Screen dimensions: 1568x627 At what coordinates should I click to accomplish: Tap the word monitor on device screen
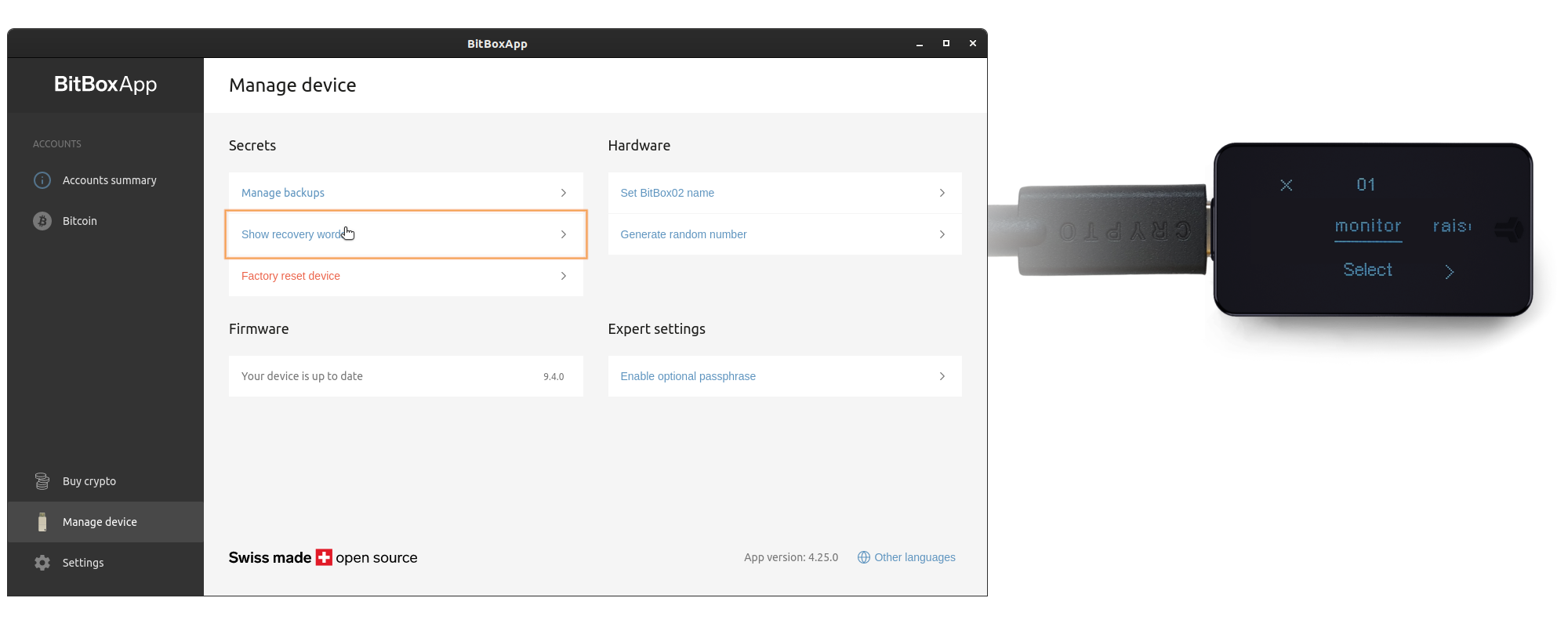coord(1368,227)
